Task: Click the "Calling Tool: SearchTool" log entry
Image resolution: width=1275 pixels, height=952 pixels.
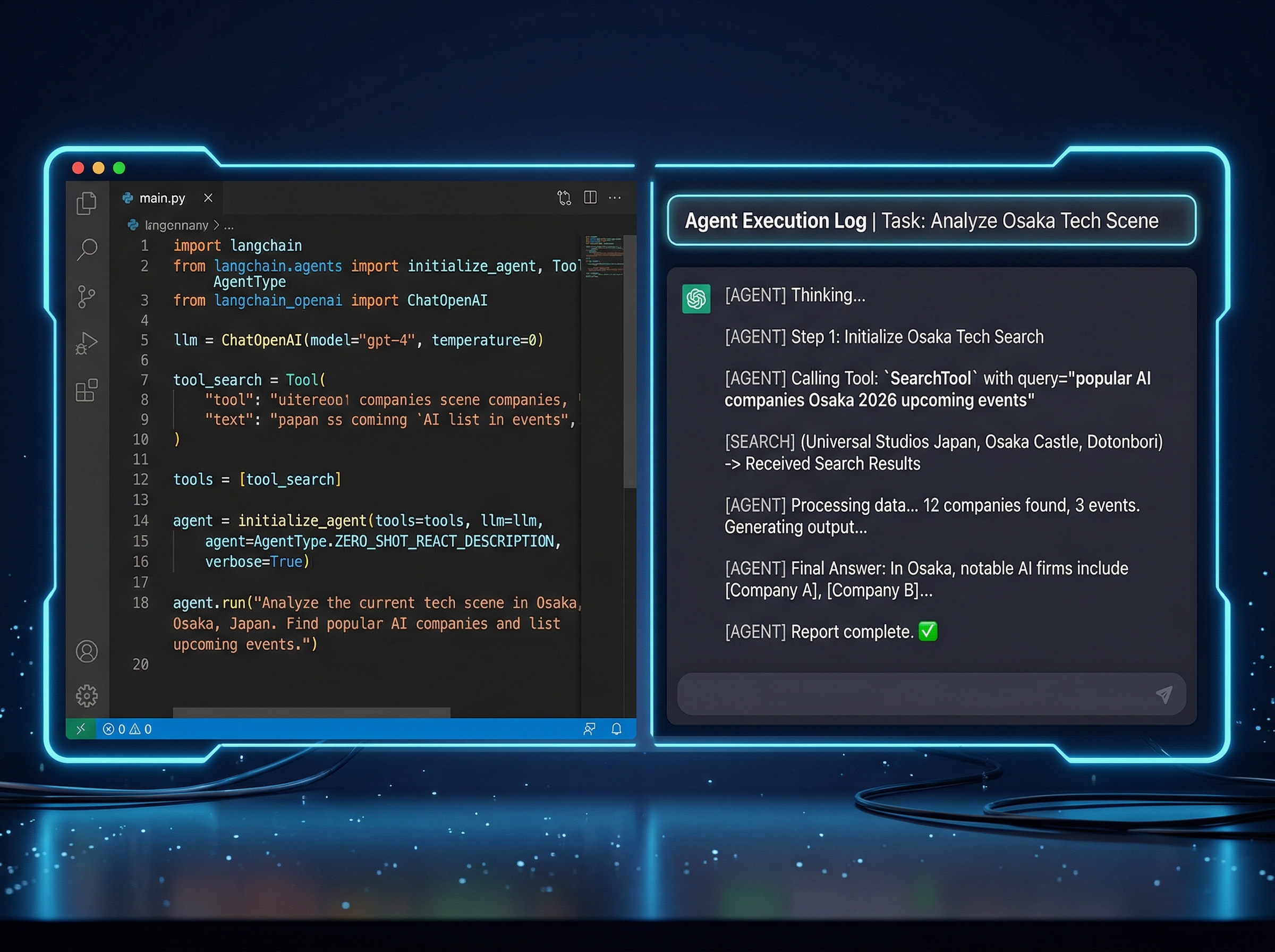Action: point(938,389)
